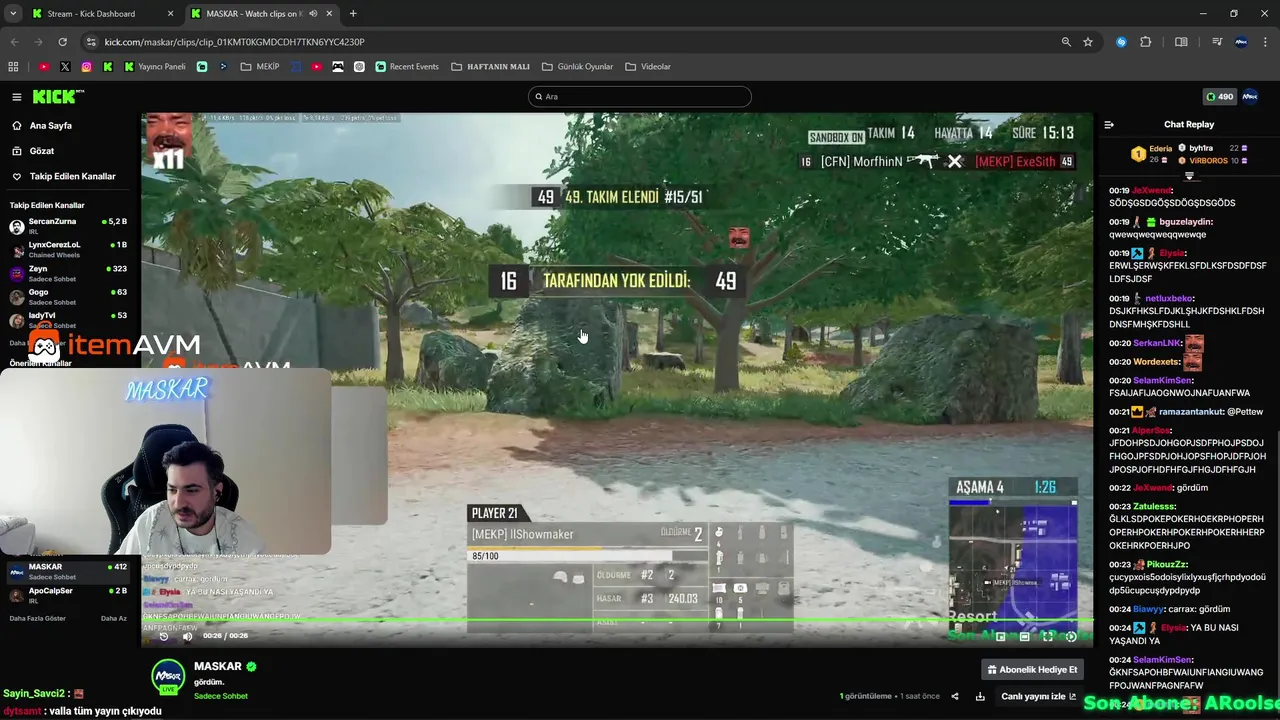This screenshot has height=720, width=1280.
Task: Focus the Ara search field
Action: tap(640, 97)
